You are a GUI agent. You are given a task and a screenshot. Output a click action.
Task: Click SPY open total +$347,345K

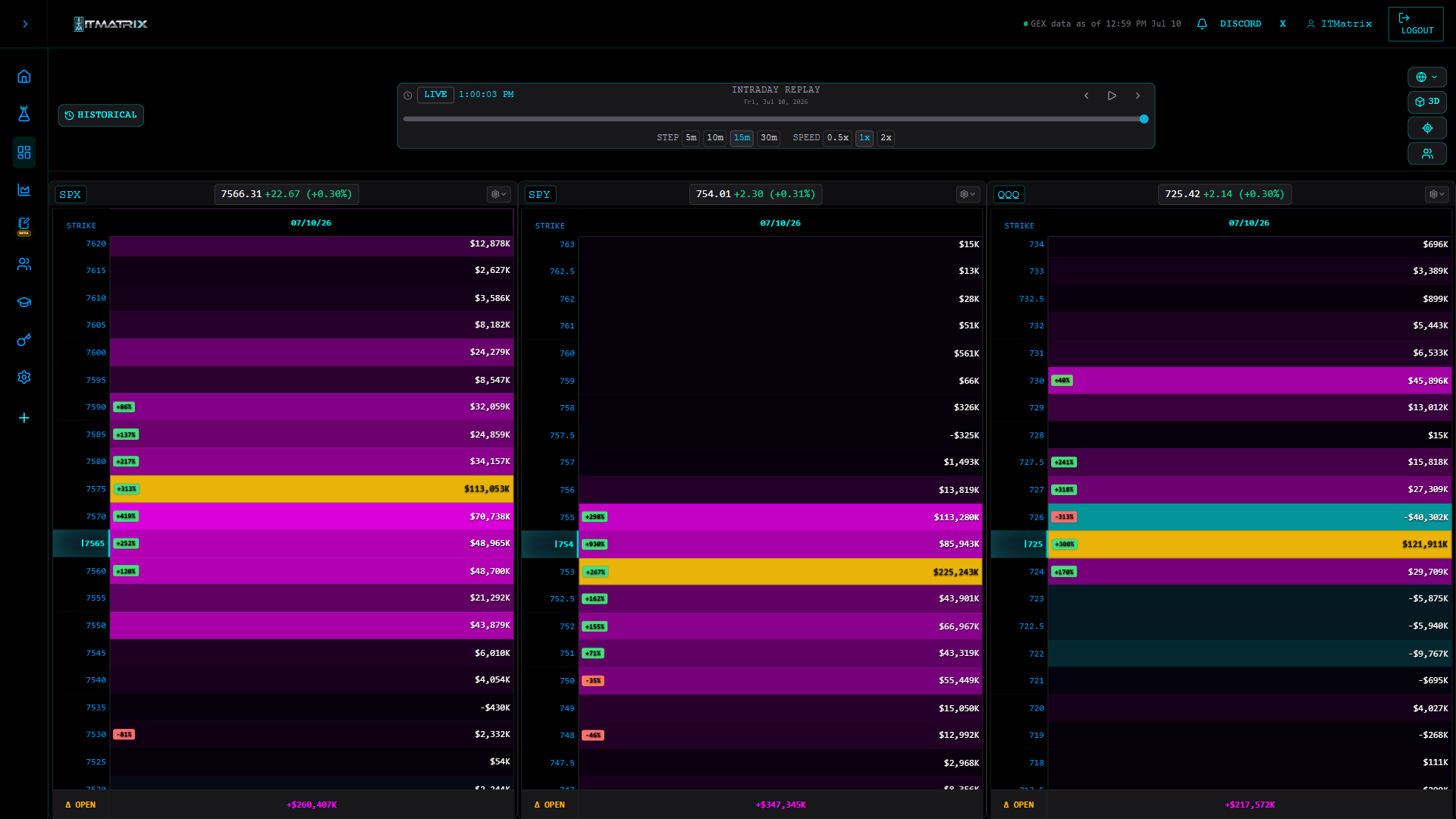point(781,805)
